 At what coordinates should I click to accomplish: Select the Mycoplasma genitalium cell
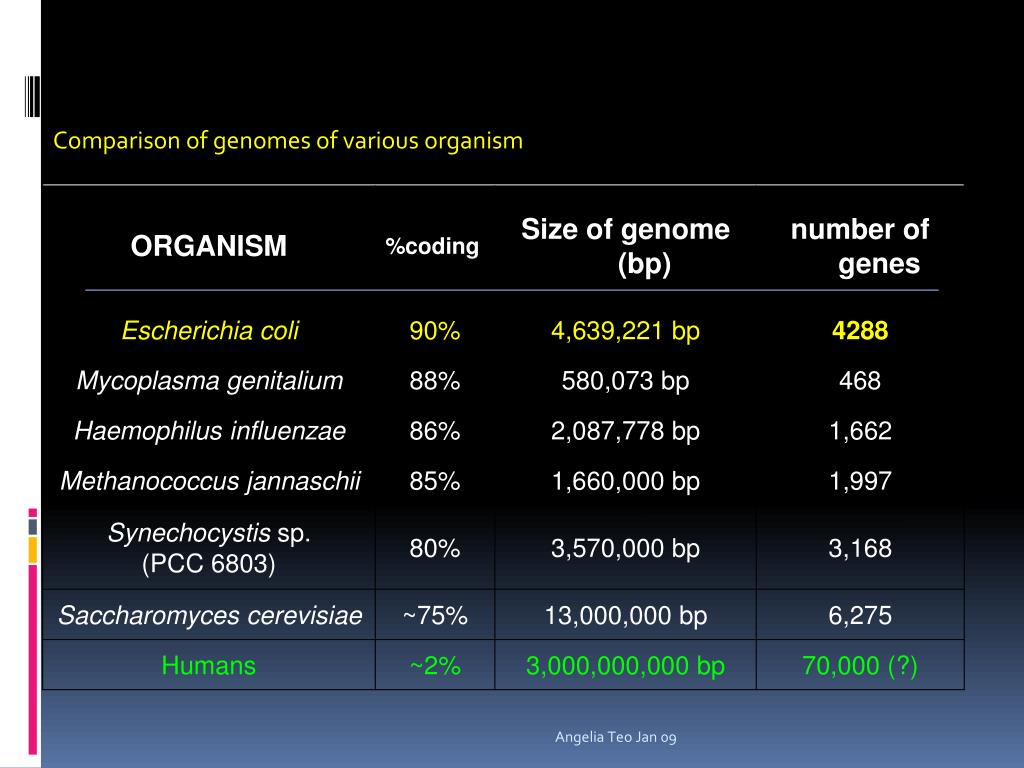[x=210, y=381]
